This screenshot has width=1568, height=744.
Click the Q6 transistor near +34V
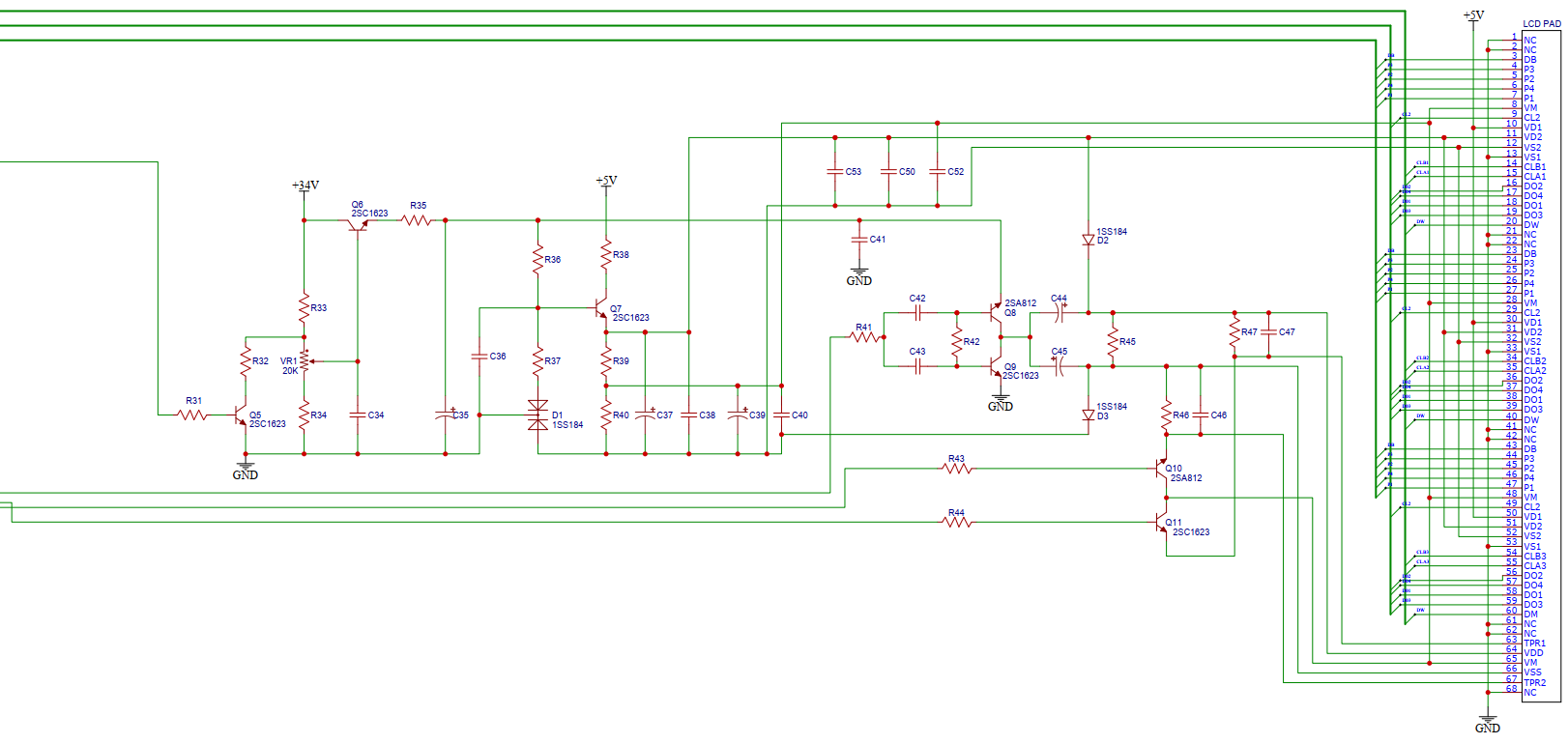[358, 223]
